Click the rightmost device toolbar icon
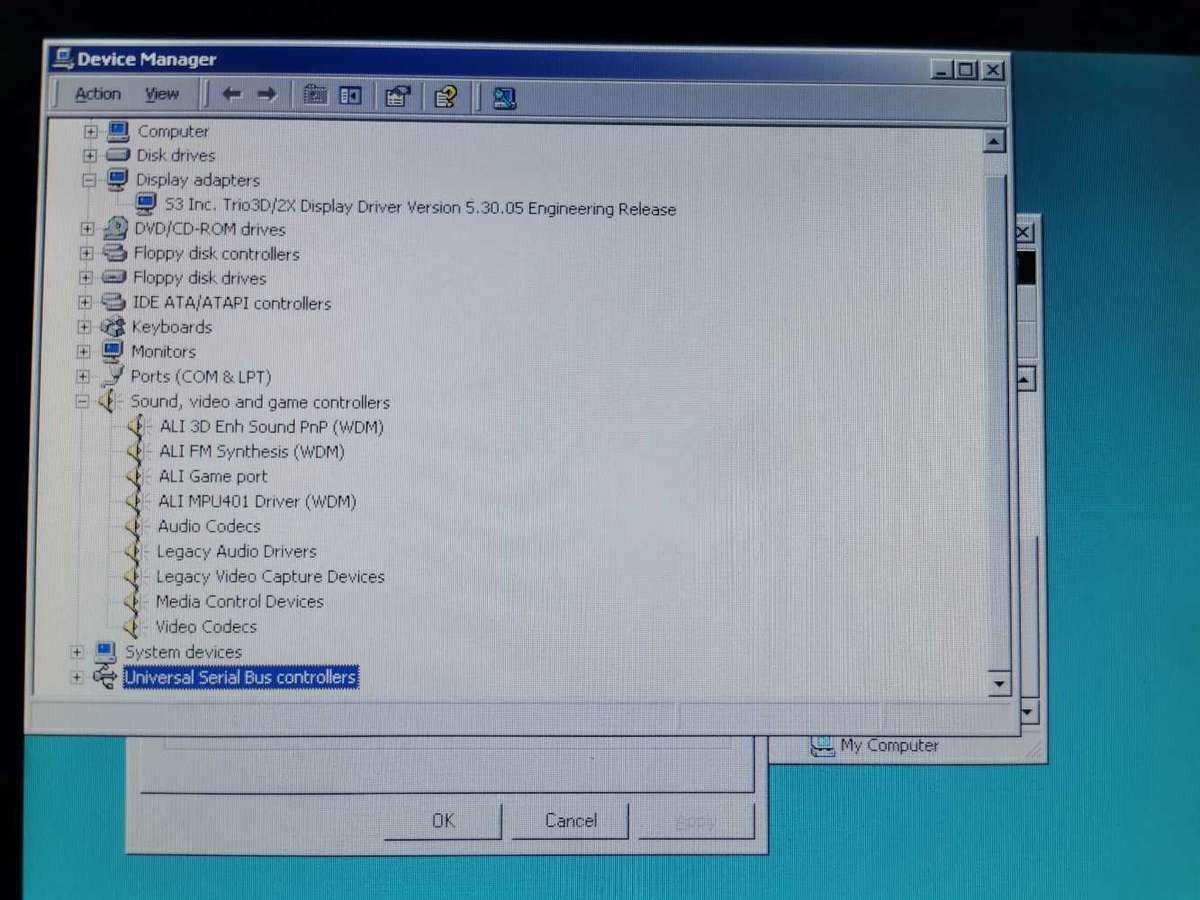This screenshot has height=900, width=1200. point(504,96)
